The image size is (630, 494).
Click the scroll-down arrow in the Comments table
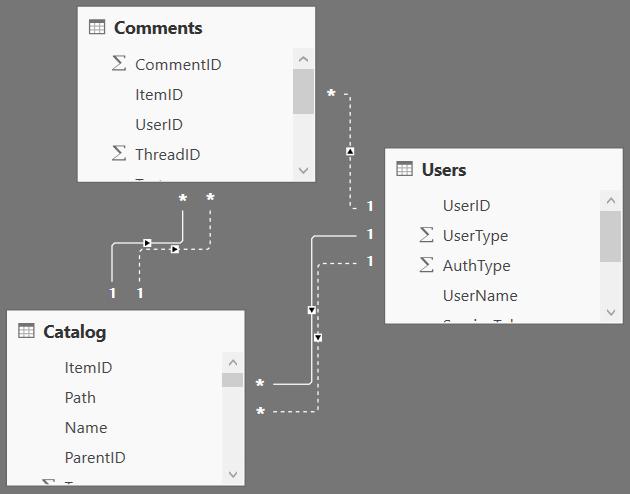pyautogui.click(x=303, y=171)
